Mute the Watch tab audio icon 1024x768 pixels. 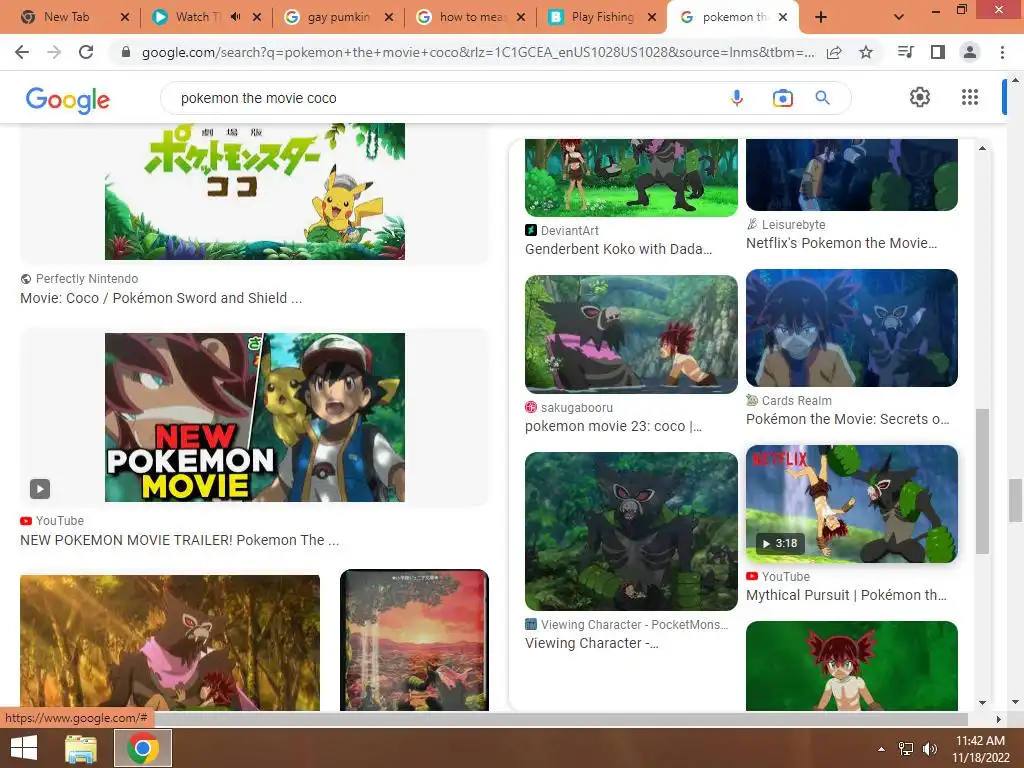tap(236, 17)
